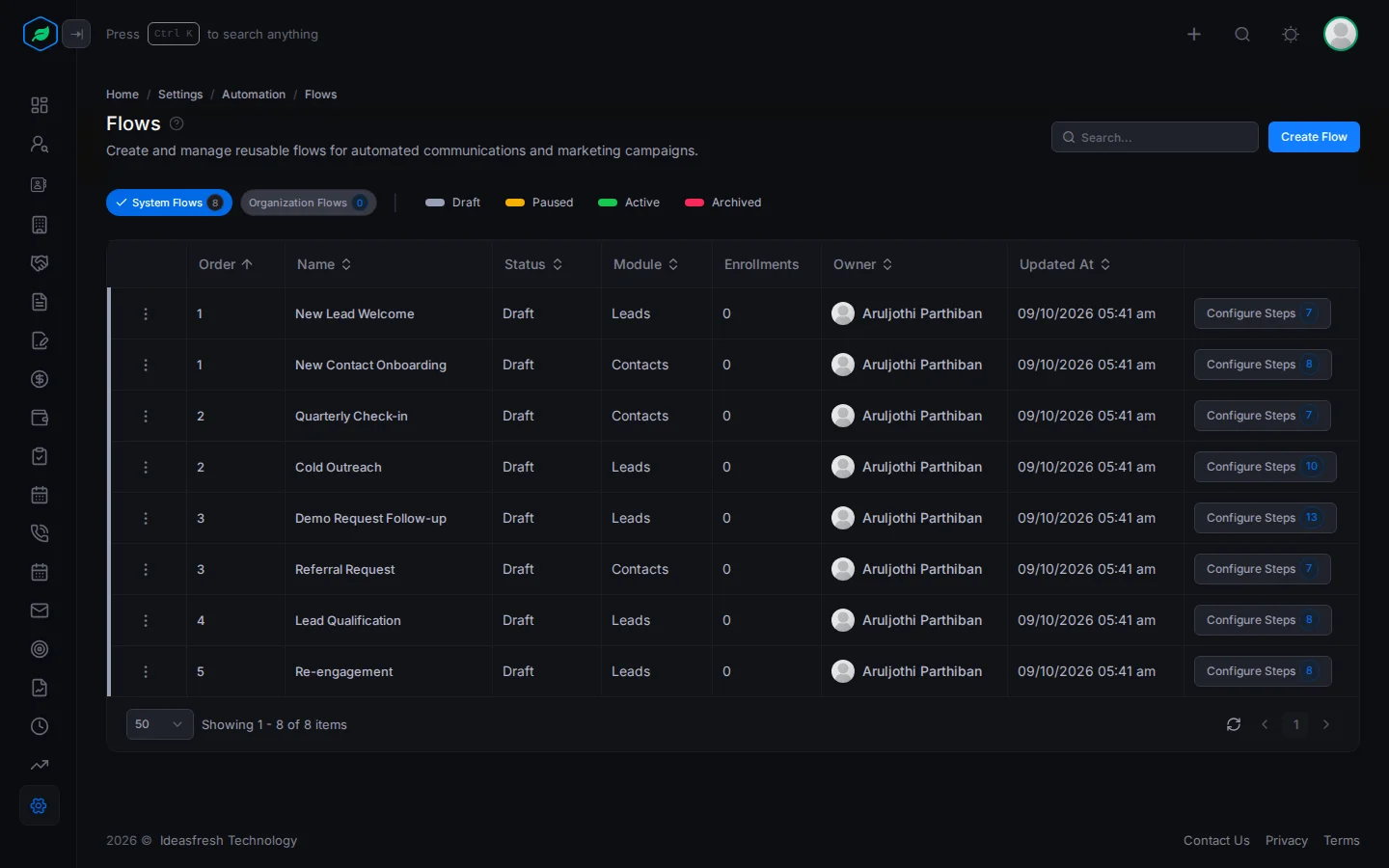This screenshot has height=868, width=1389.
Task: Click the Create Flow button
Action: (x=1314, y=137)
